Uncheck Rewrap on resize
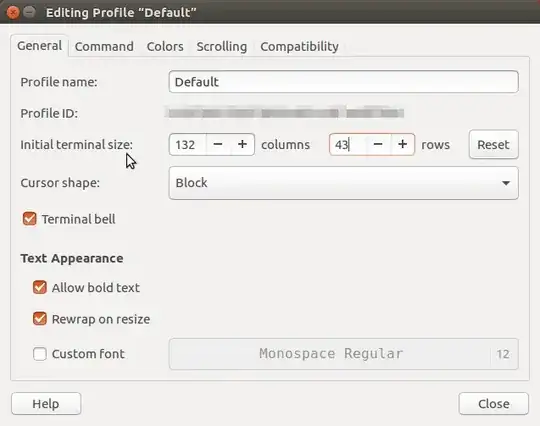This screenshot has height=426, width=540. [x=40, y=319]
